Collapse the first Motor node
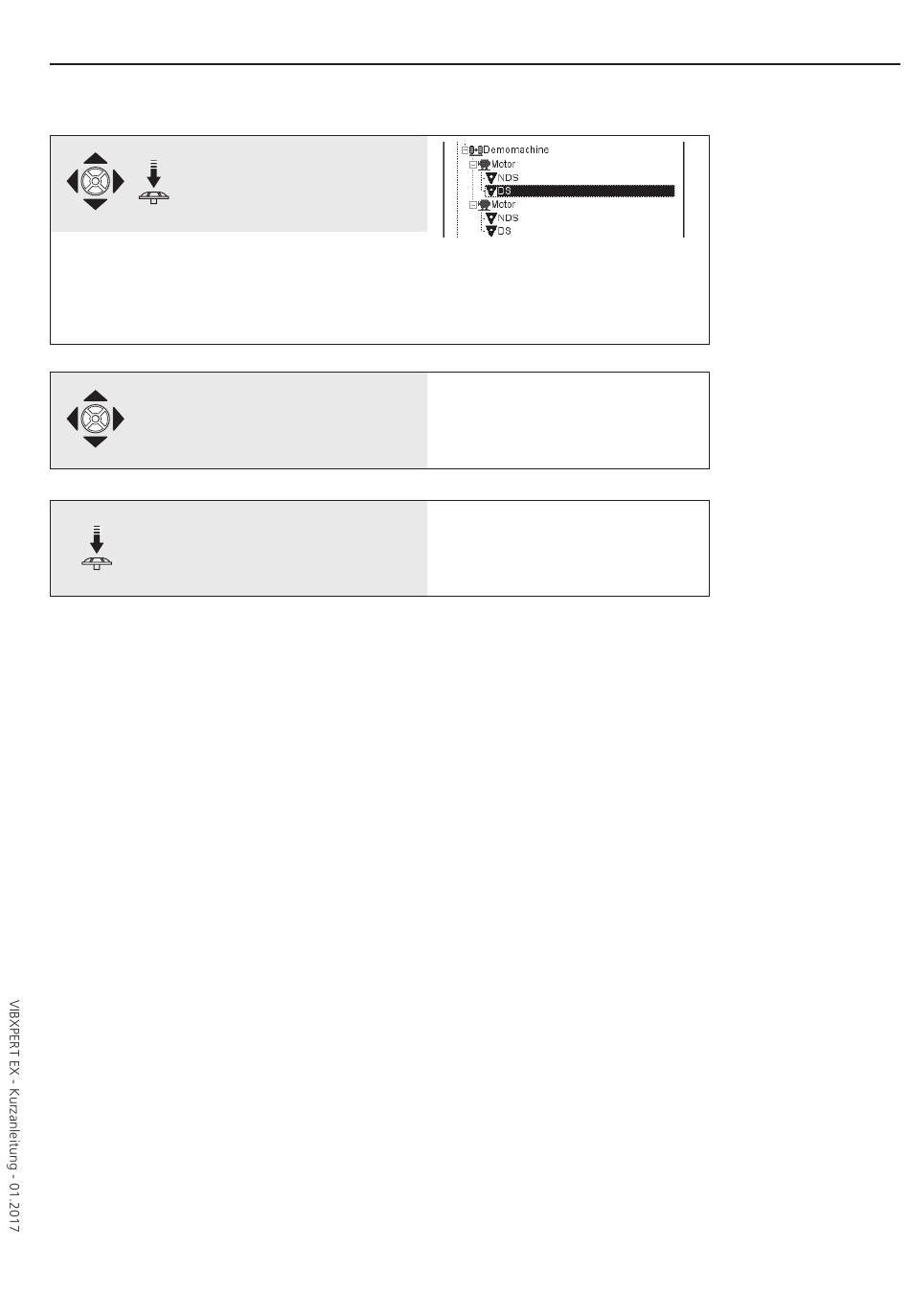The image size is (910, 1316). (472, 164)
